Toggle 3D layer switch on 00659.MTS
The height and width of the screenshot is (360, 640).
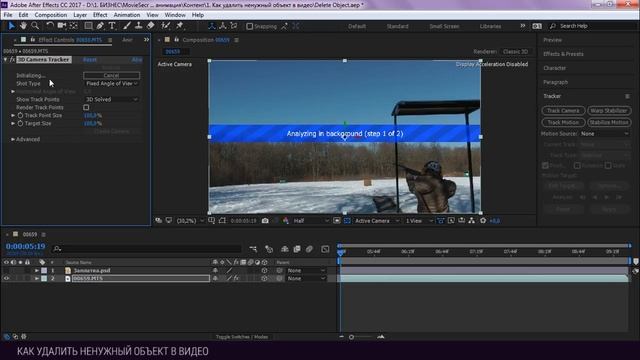point(264,278)
